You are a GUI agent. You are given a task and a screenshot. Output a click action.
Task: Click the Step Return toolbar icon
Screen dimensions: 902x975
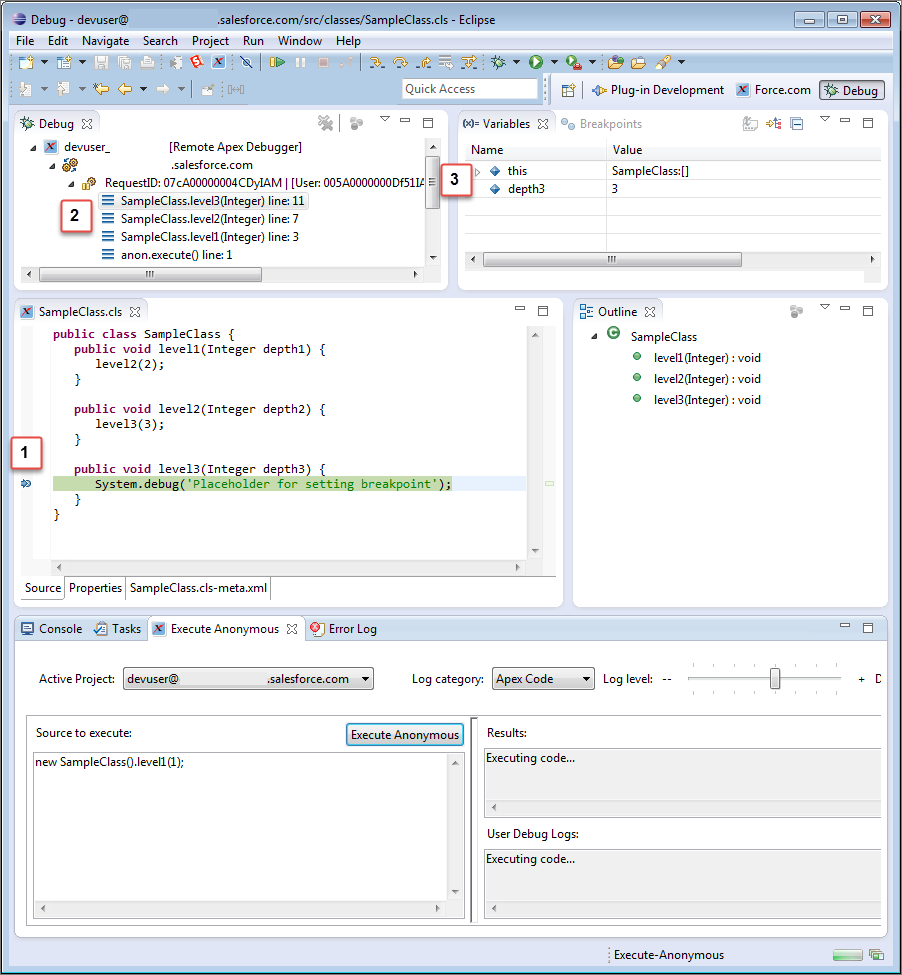pos(424,62)
